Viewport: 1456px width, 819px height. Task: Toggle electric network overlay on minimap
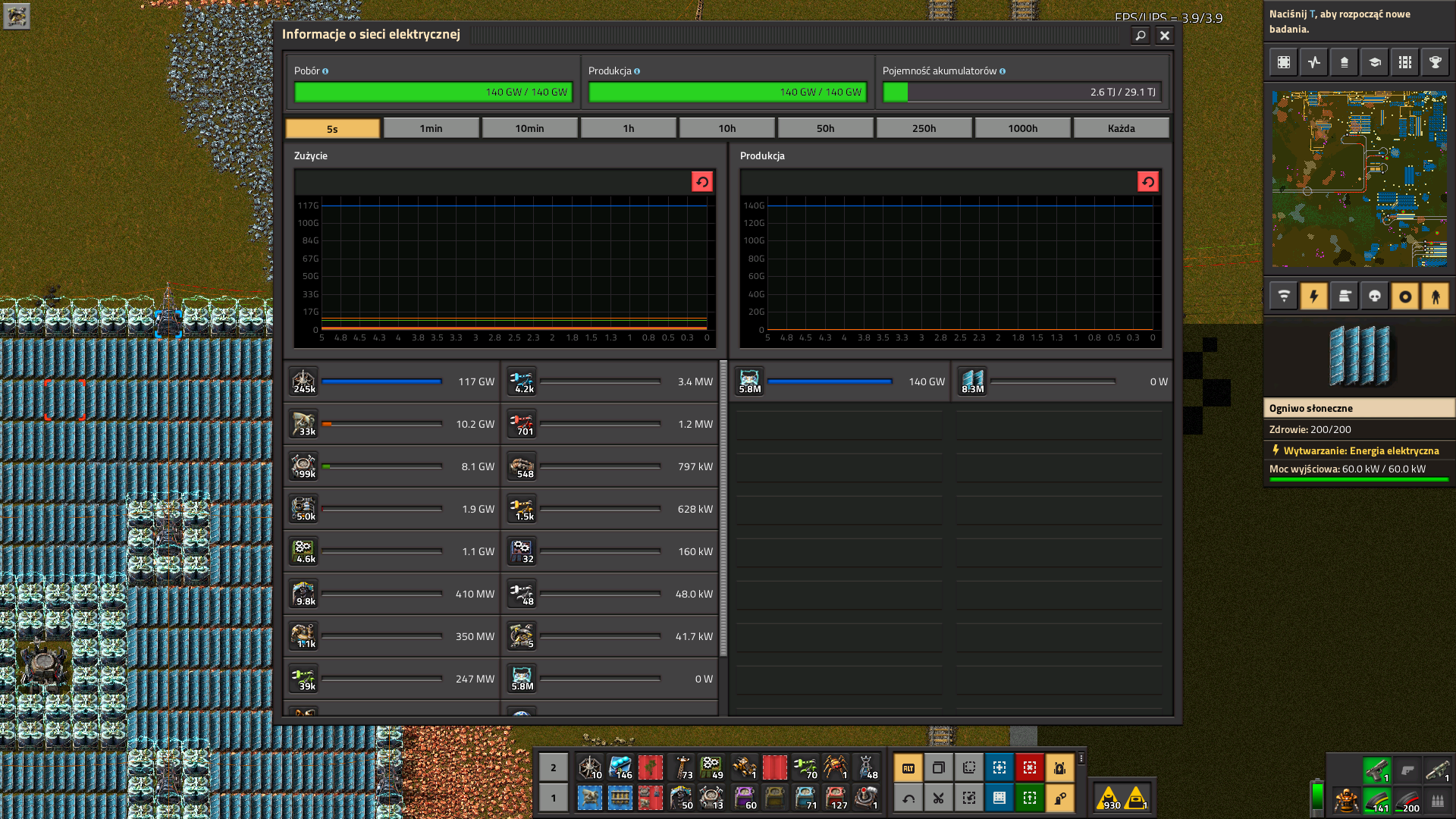[x=1313, y=297]
